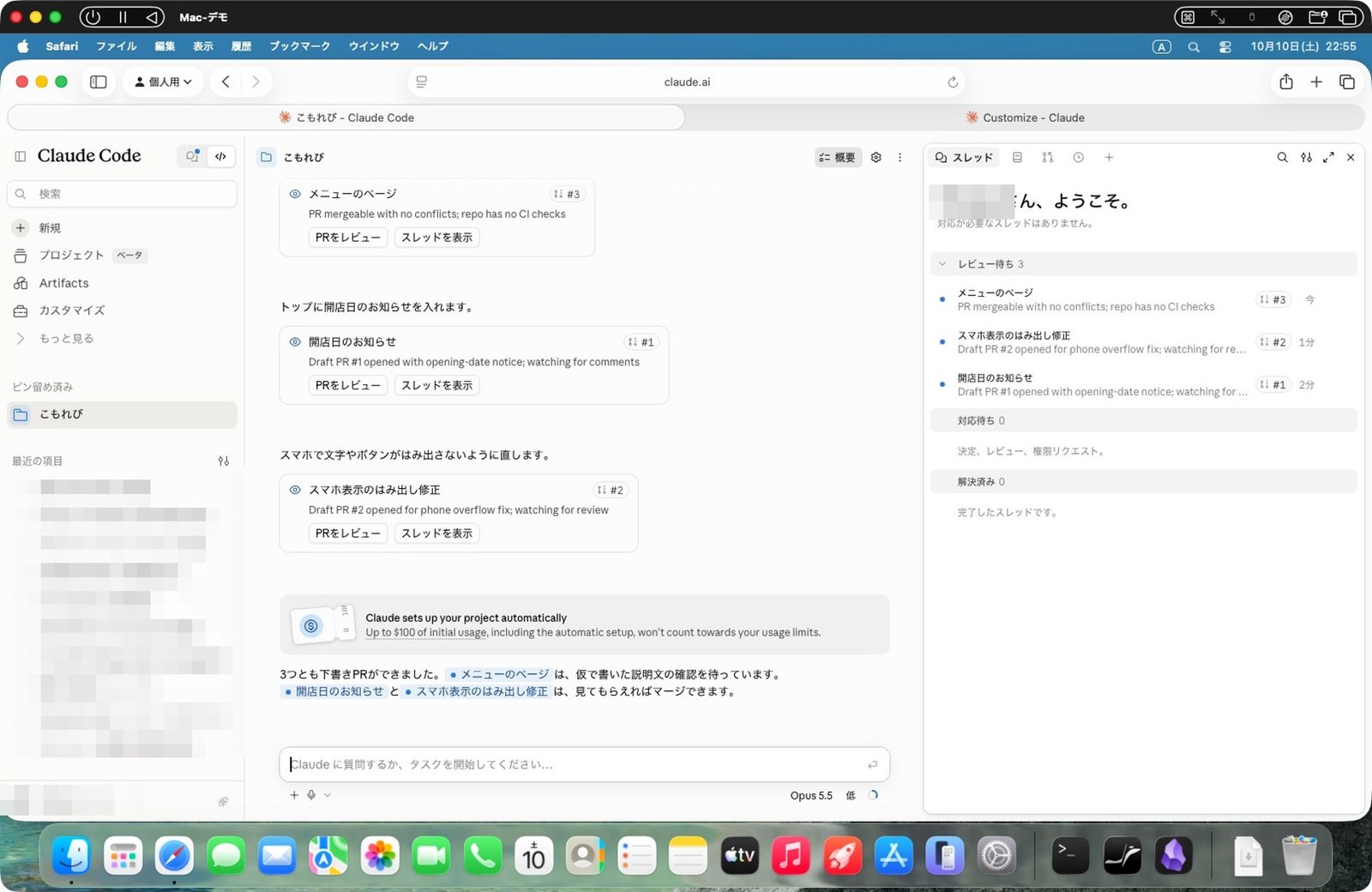Open the 個人用 profile dropdown in Safari
Screen dimensions: 1372x892
pos(163,82)
